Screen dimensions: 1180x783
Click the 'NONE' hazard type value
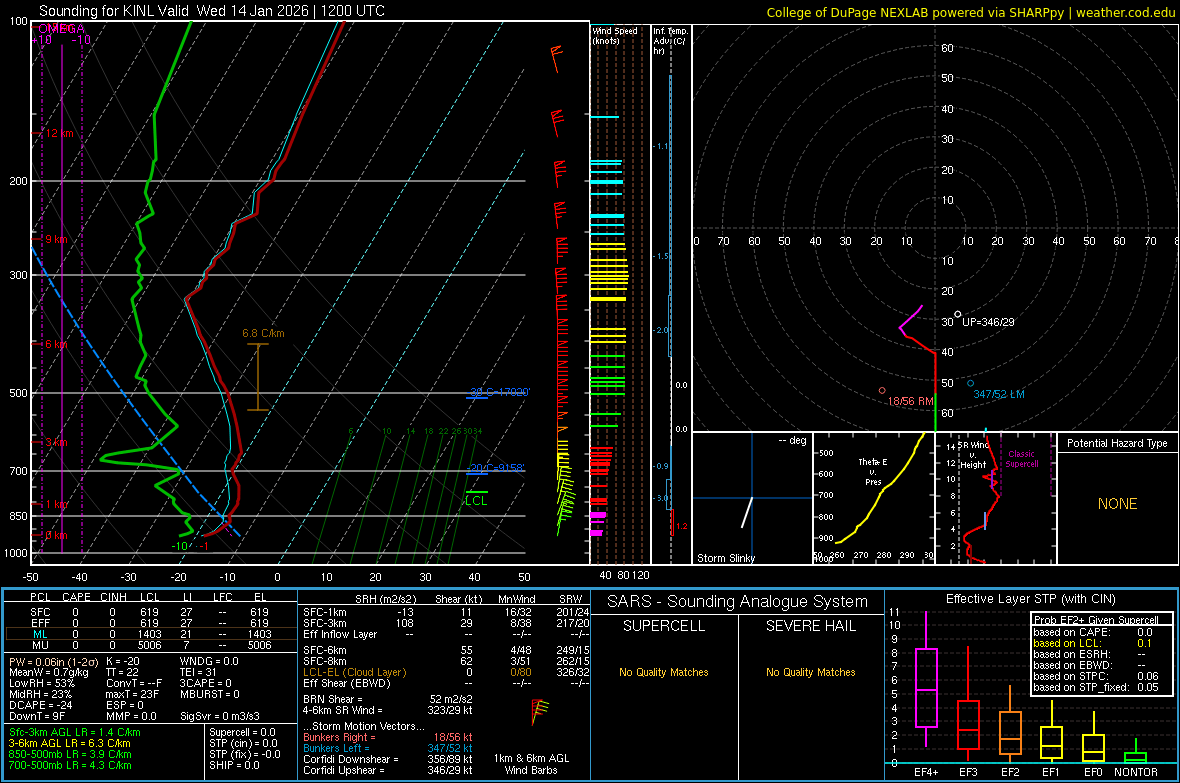[1117, 504]
